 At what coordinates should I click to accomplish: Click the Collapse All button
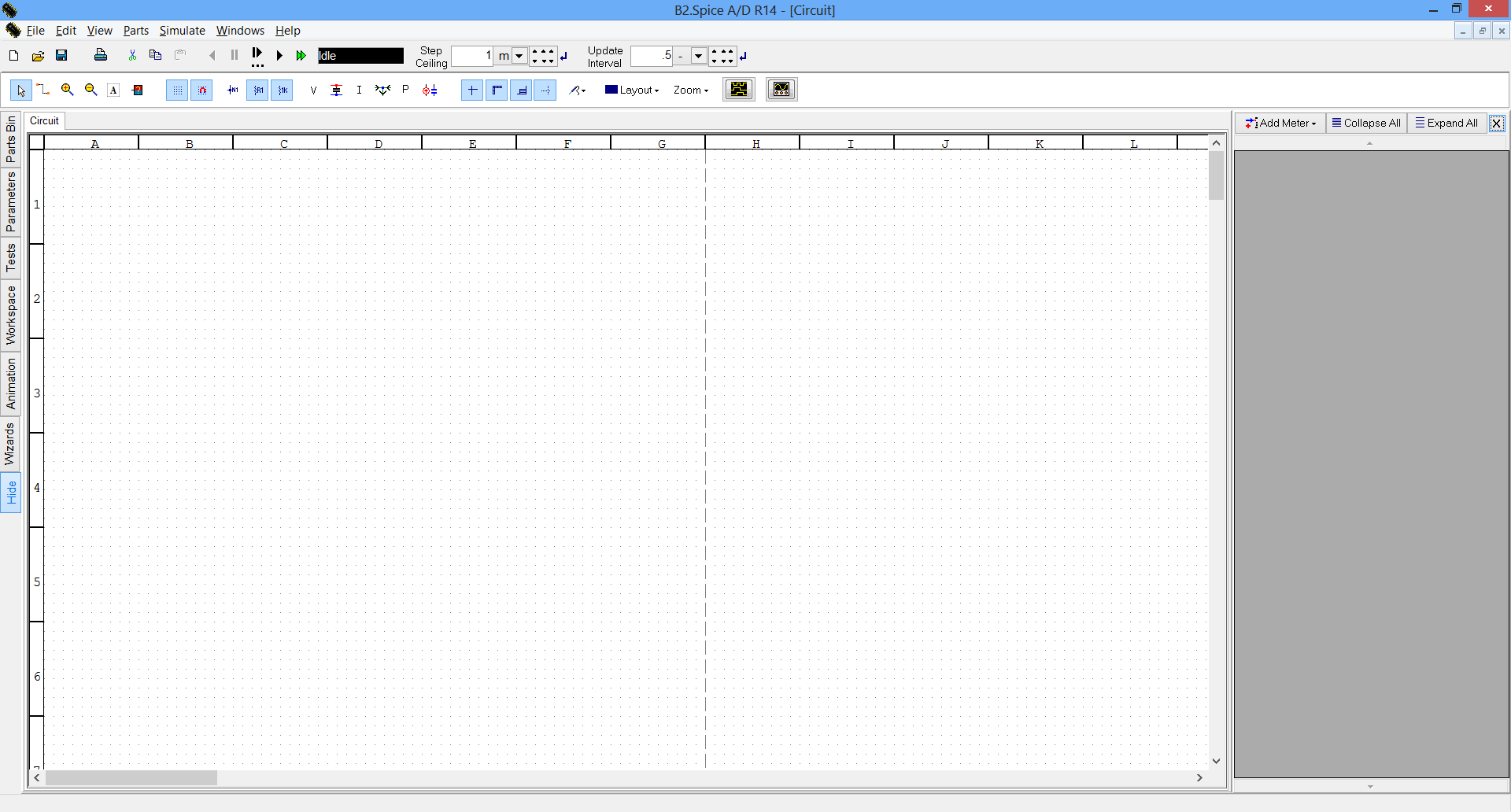1366,123
